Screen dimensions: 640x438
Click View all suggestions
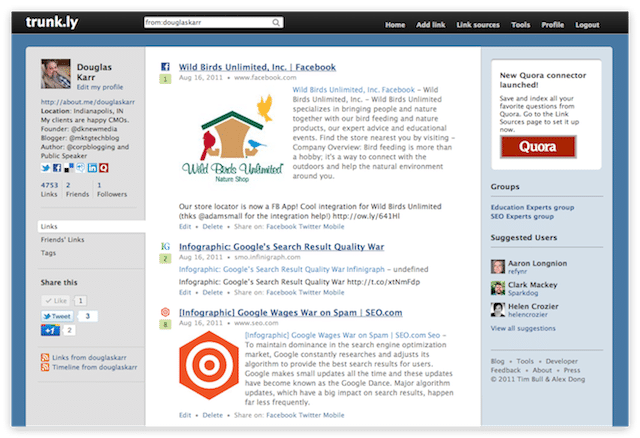pos(523,328)
